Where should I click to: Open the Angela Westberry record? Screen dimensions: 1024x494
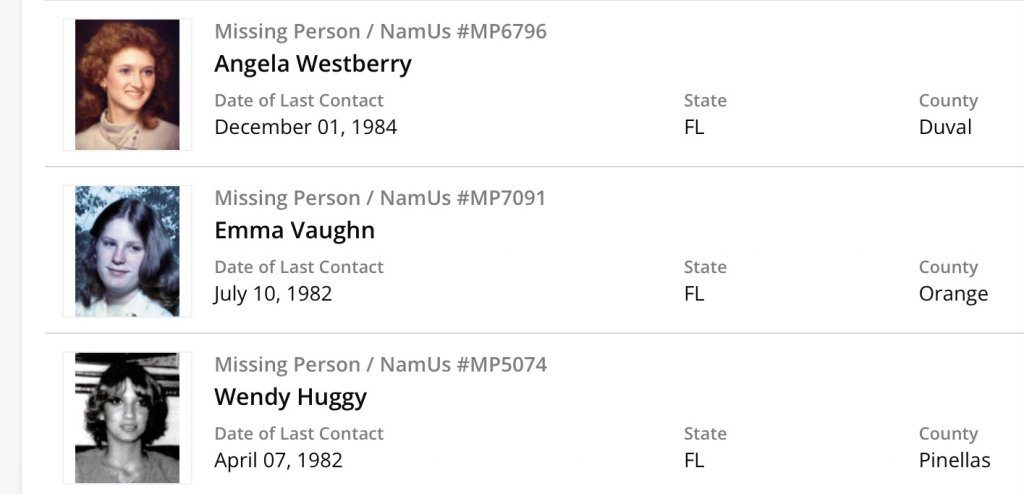point(313,64)
